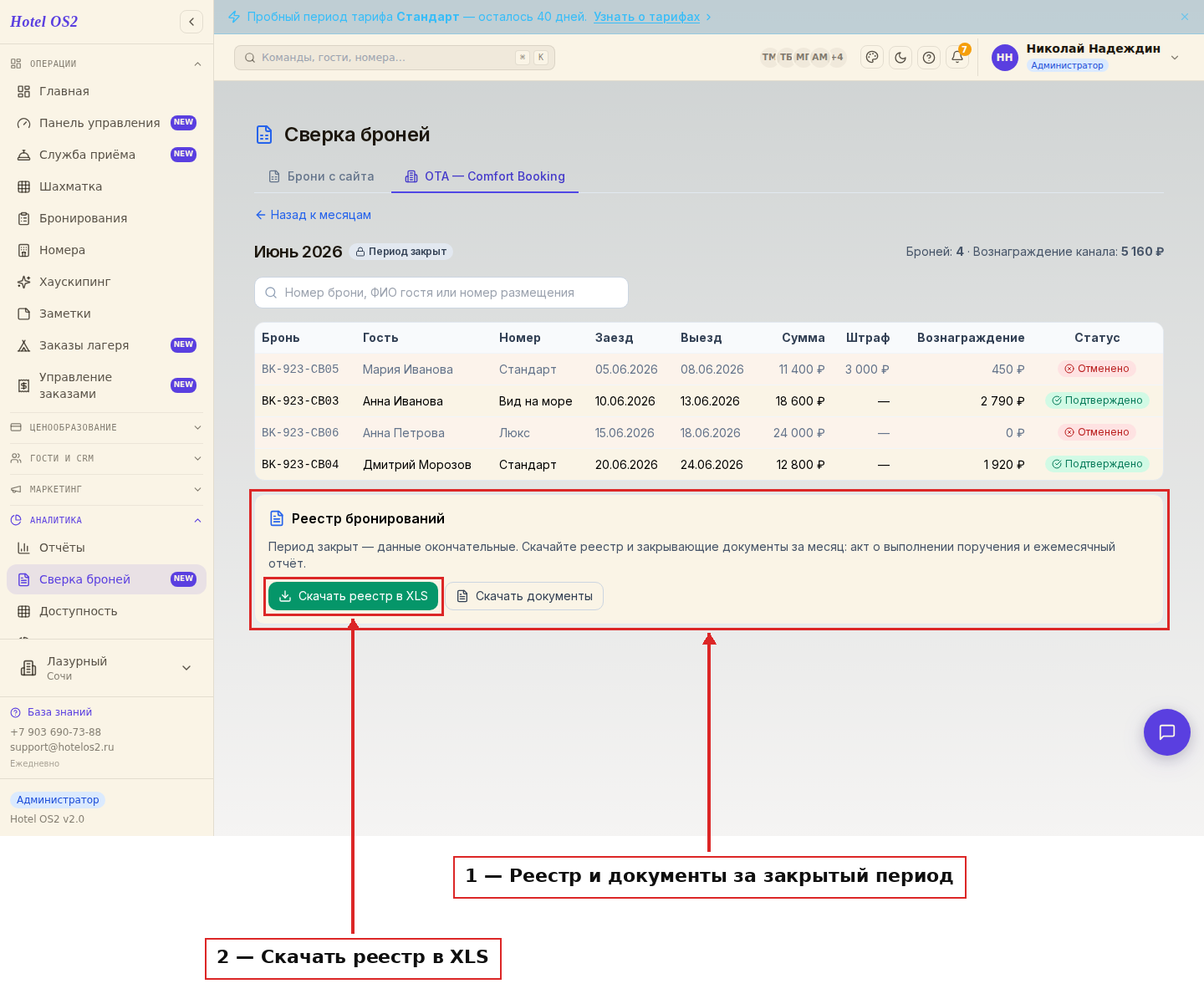The height and width of the screenshot is (999, 1204).
Task: Open the Лазурный Сочи hotel switcher
Action: [x=106, y=668]
